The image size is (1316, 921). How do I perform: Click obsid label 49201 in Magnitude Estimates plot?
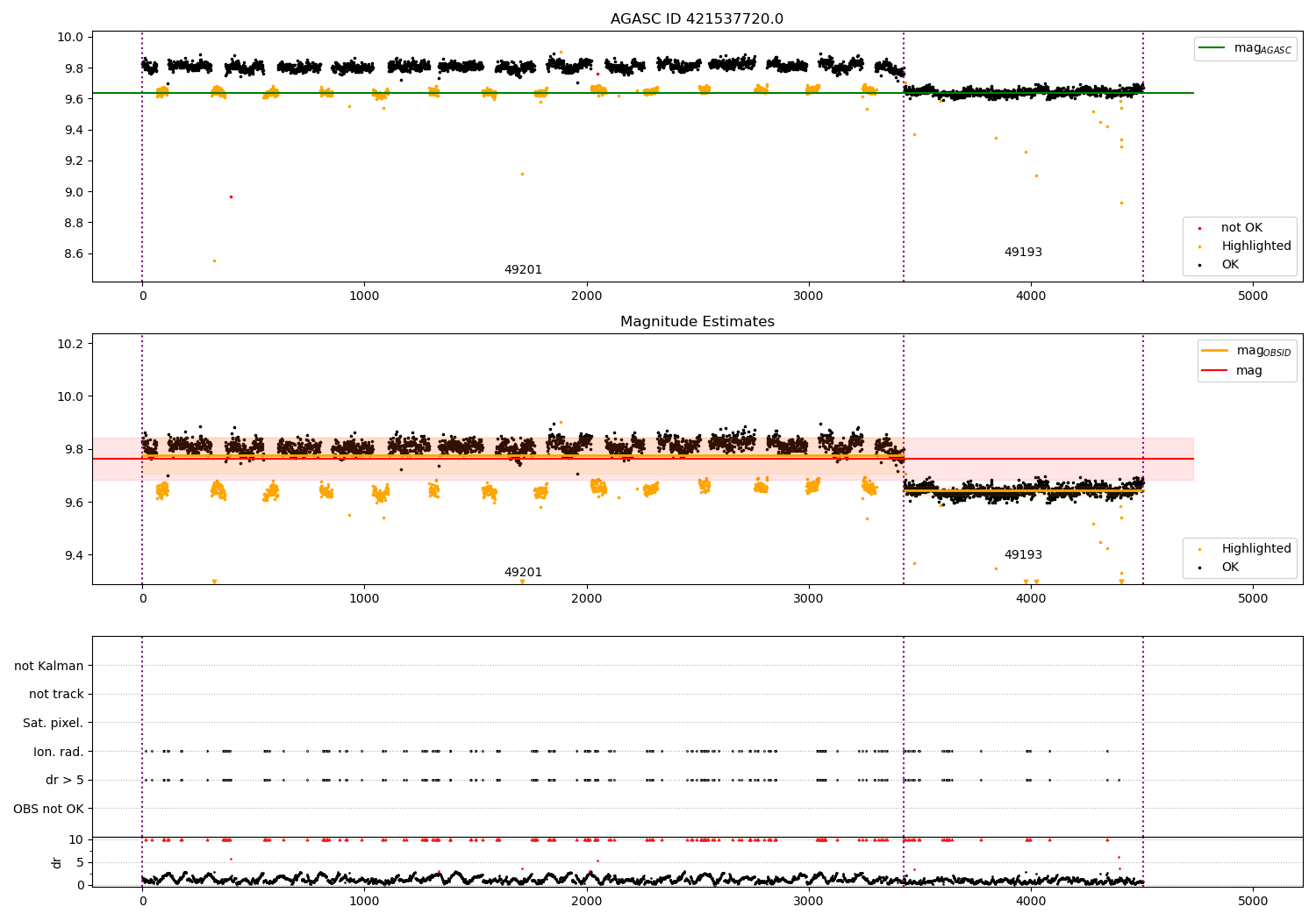[523, 573]
